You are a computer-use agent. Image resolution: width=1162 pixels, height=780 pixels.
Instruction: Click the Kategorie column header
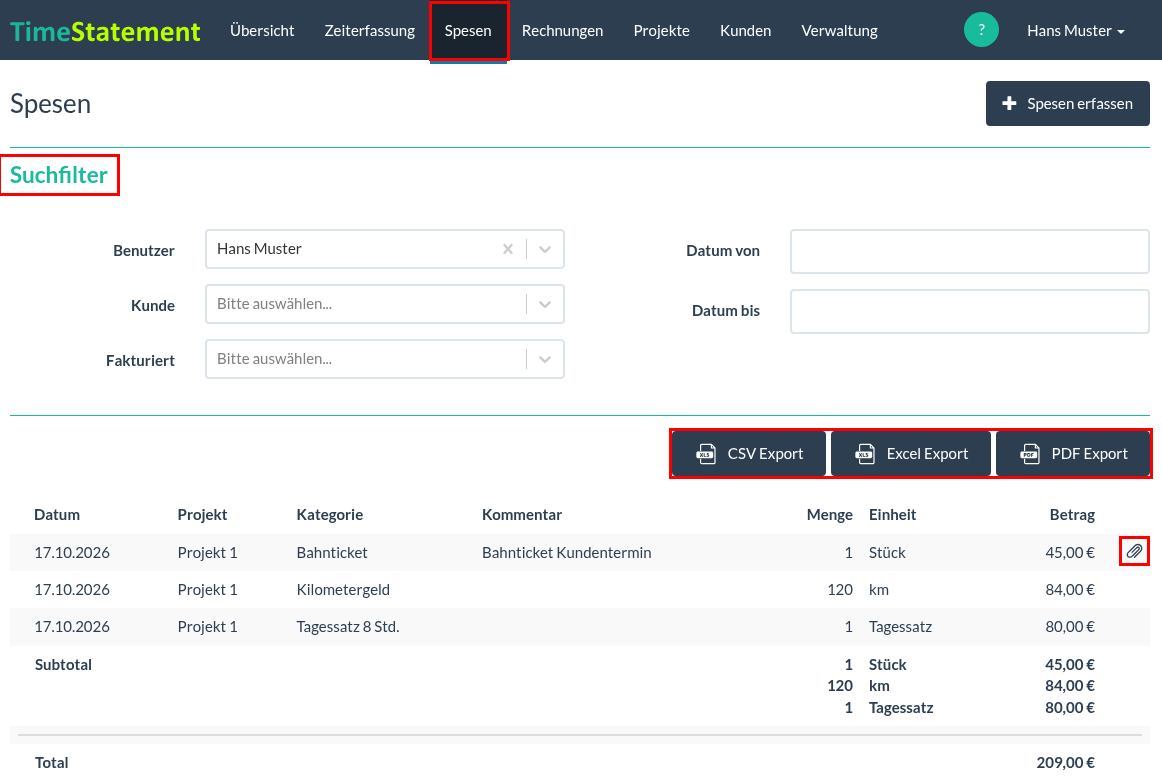coord(330,515)
